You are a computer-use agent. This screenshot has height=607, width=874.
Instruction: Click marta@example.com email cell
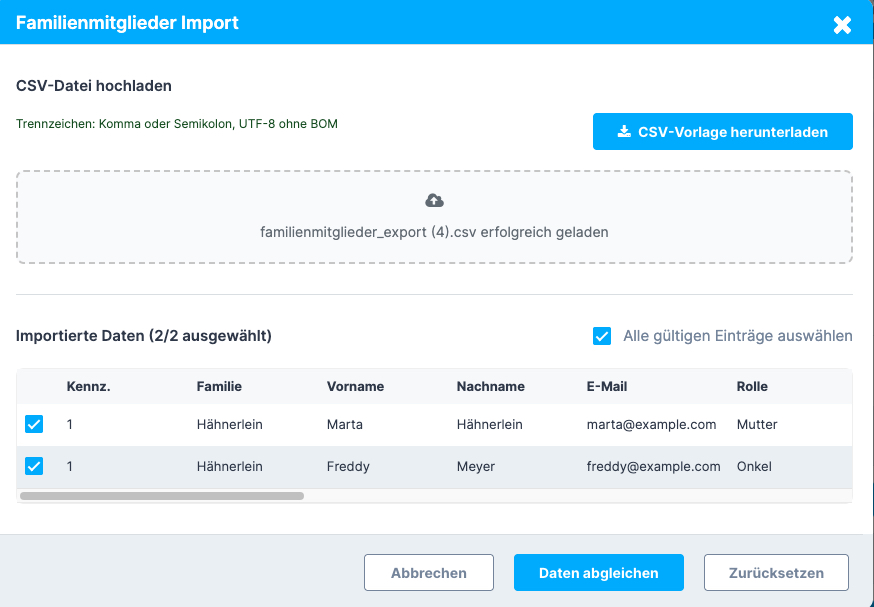tap(651, 424)
